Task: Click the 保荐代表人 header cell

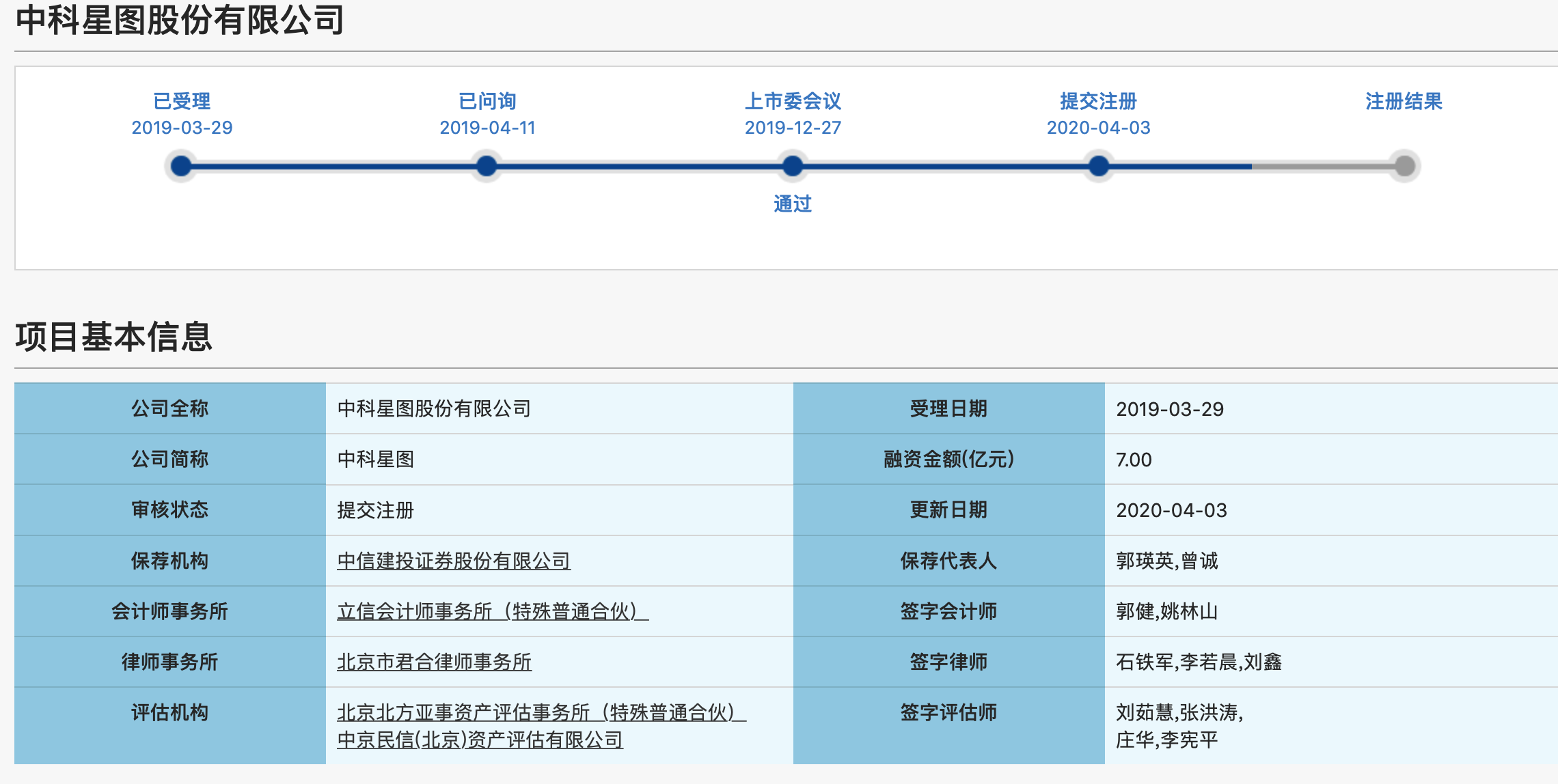Action: tap(948, 561)
